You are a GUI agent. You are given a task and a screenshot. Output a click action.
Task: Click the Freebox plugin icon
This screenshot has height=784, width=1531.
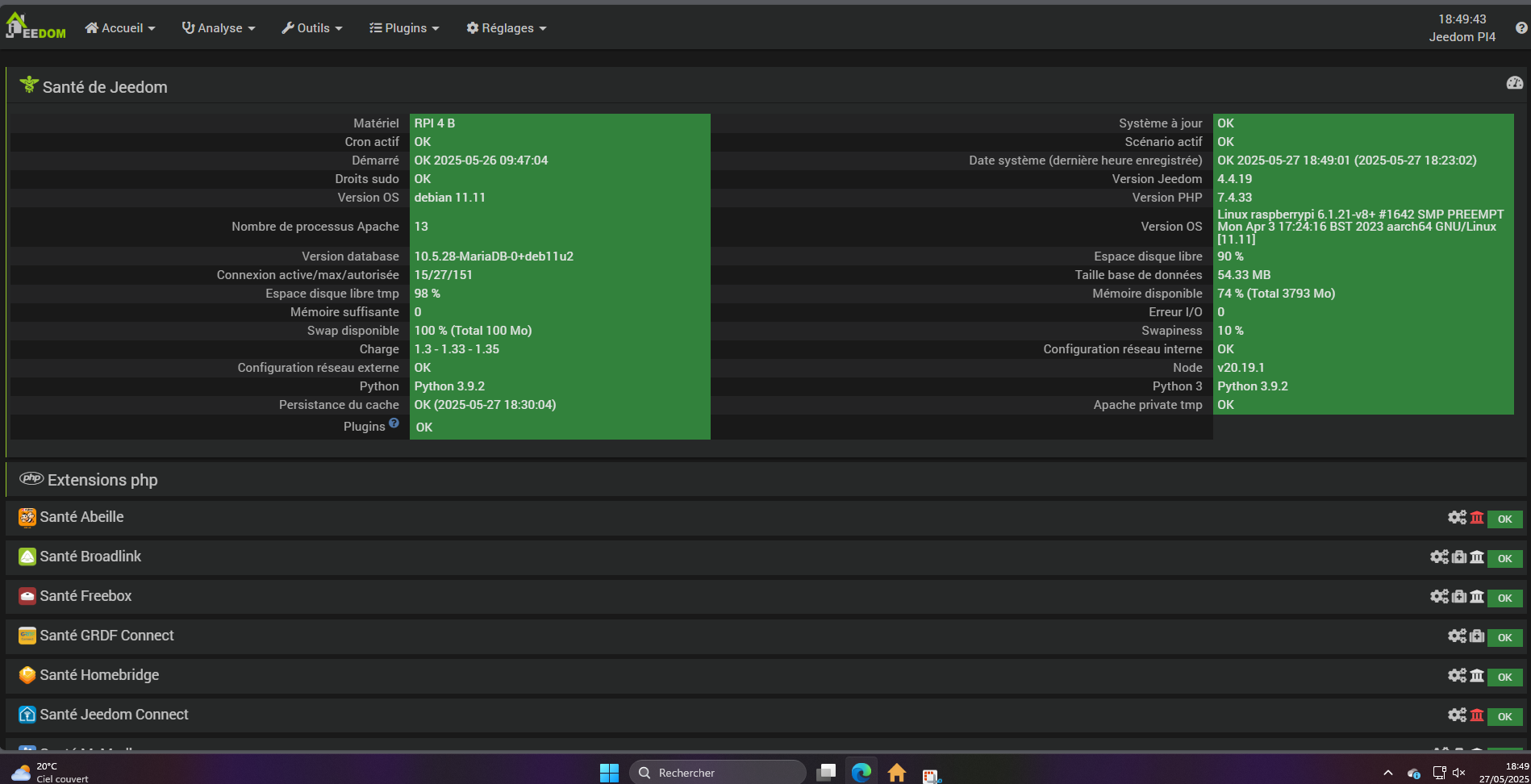coord(27,597)
